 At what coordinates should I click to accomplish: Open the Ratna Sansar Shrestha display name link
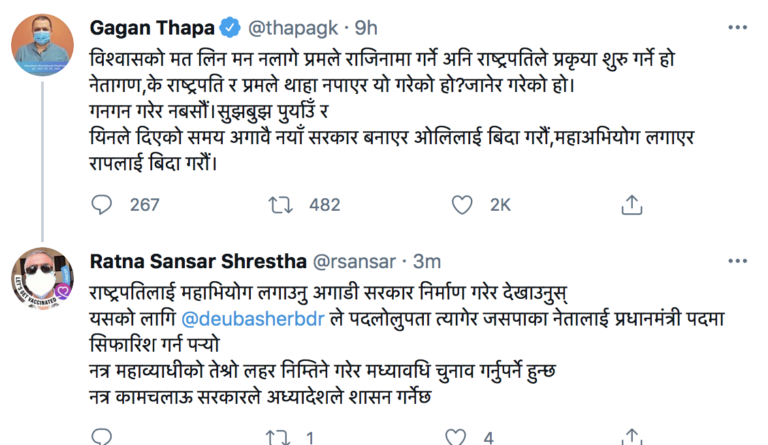click(x=198, y=262)
